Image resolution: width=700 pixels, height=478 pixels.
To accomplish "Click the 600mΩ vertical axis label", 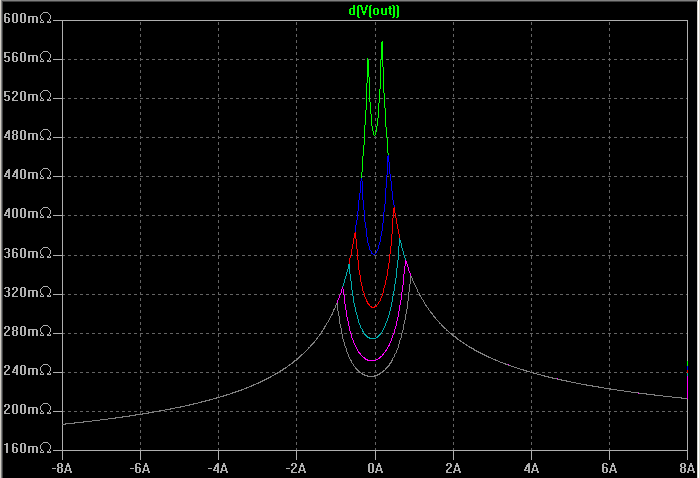I will coord(27,18).
